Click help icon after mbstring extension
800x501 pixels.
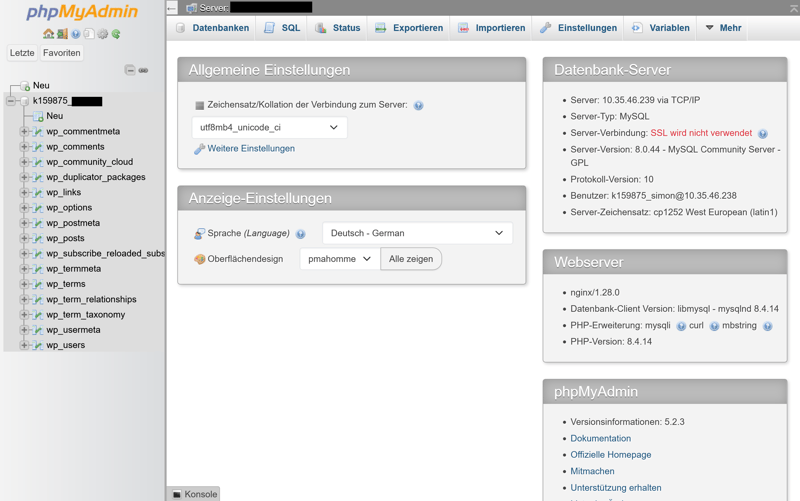tap(767, 326)
